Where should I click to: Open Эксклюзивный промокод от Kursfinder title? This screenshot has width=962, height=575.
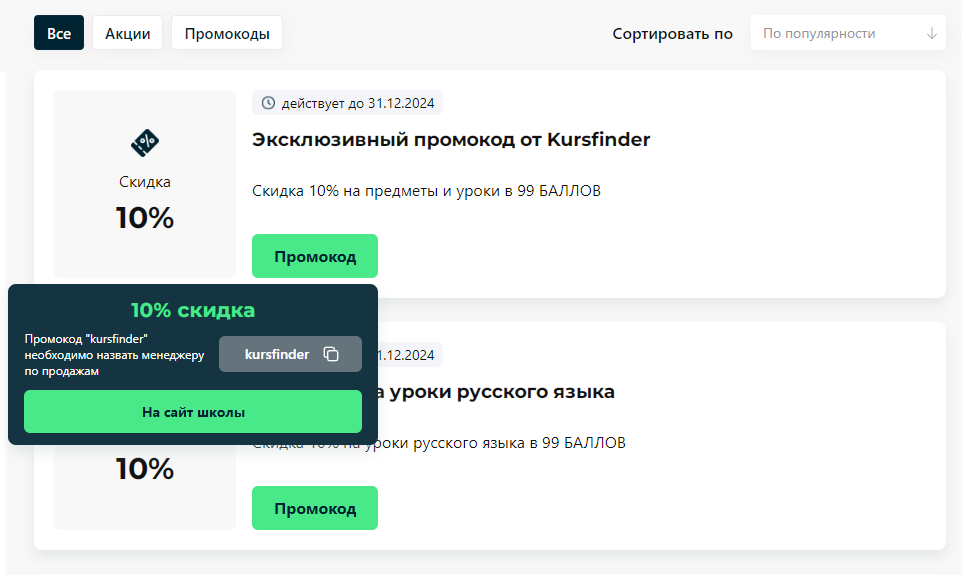coord(451,140)
